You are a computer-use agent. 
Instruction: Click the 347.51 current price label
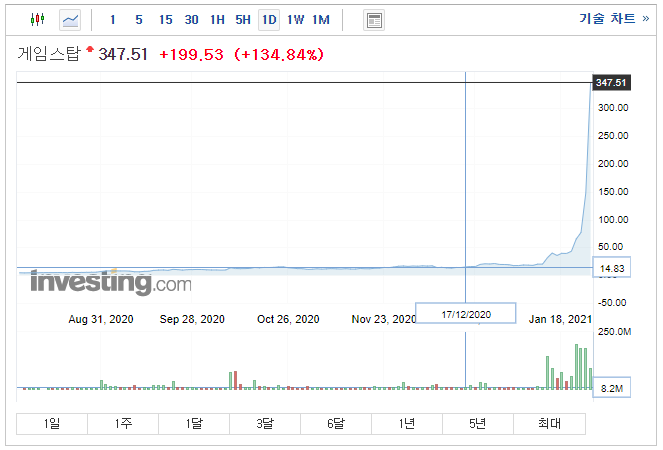(x=611, y=82)
